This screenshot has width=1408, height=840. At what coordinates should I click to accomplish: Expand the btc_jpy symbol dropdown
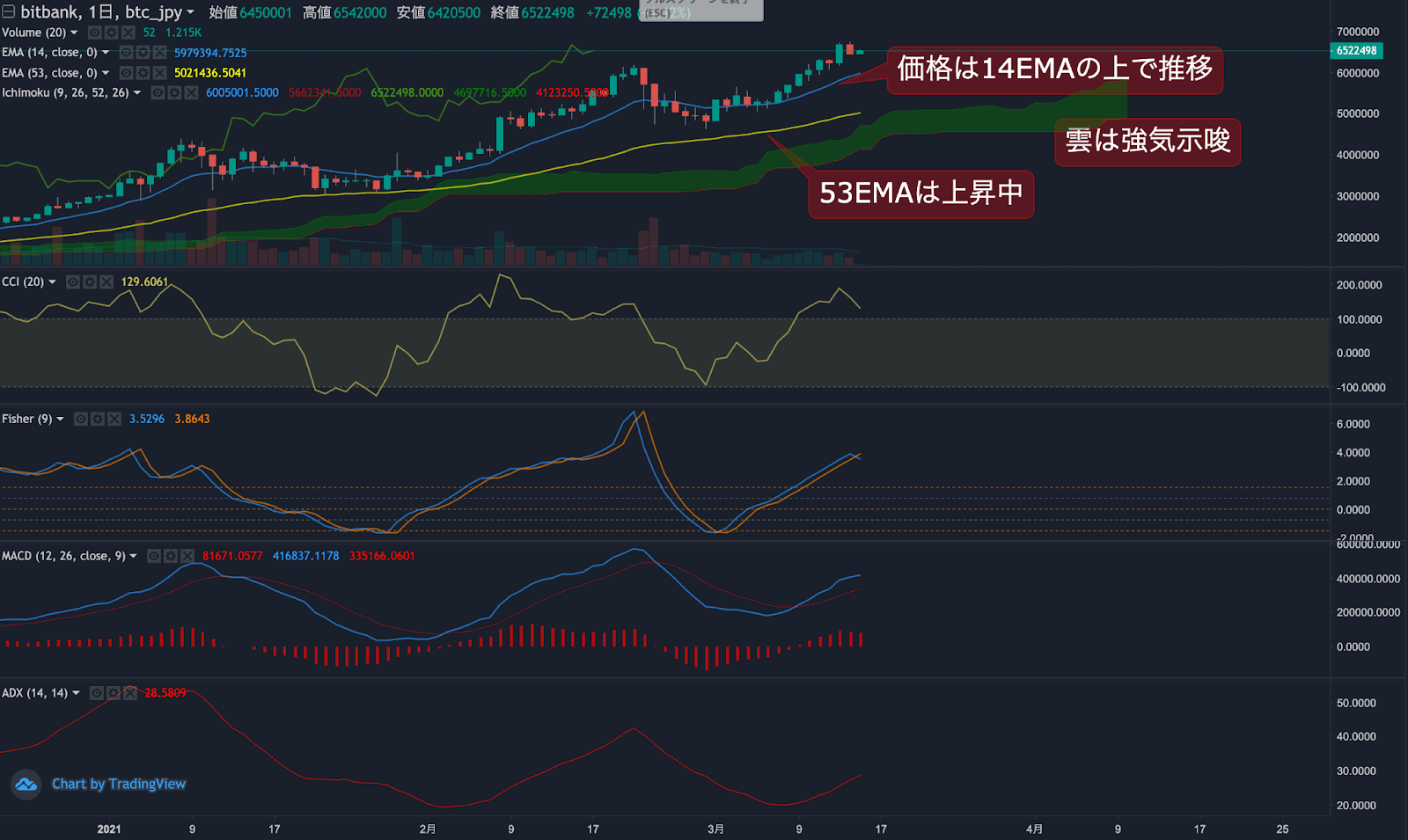(x=190, y=12)
